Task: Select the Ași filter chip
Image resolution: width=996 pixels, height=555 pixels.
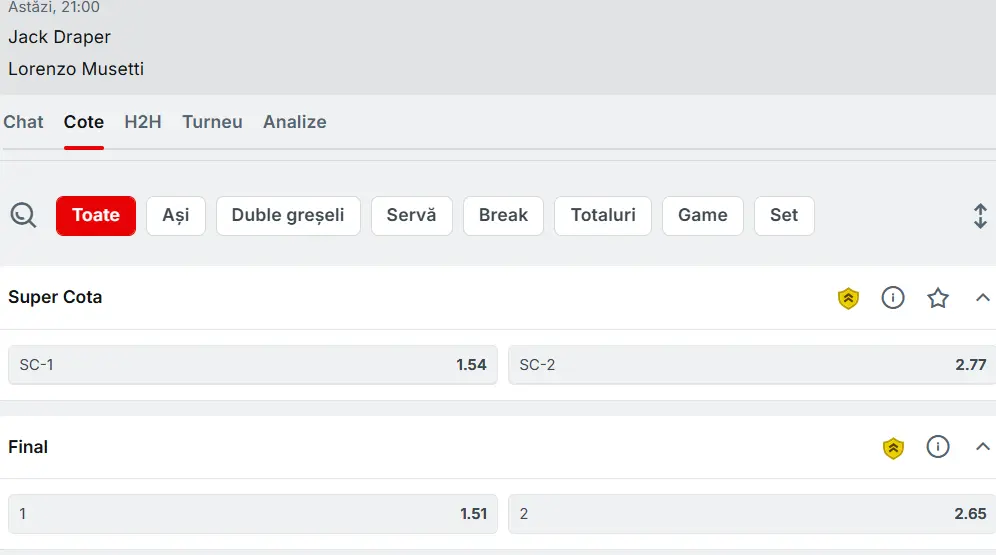Action: click(176, 216)
